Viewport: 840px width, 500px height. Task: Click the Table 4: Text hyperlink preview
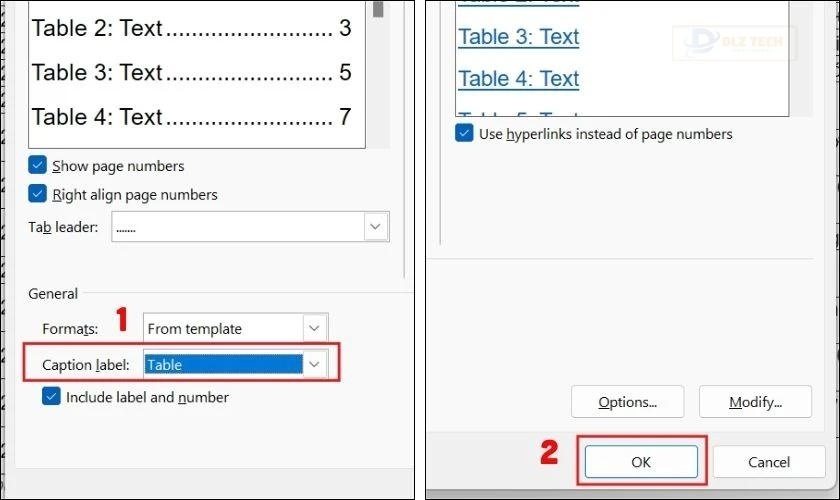[519, 79]
